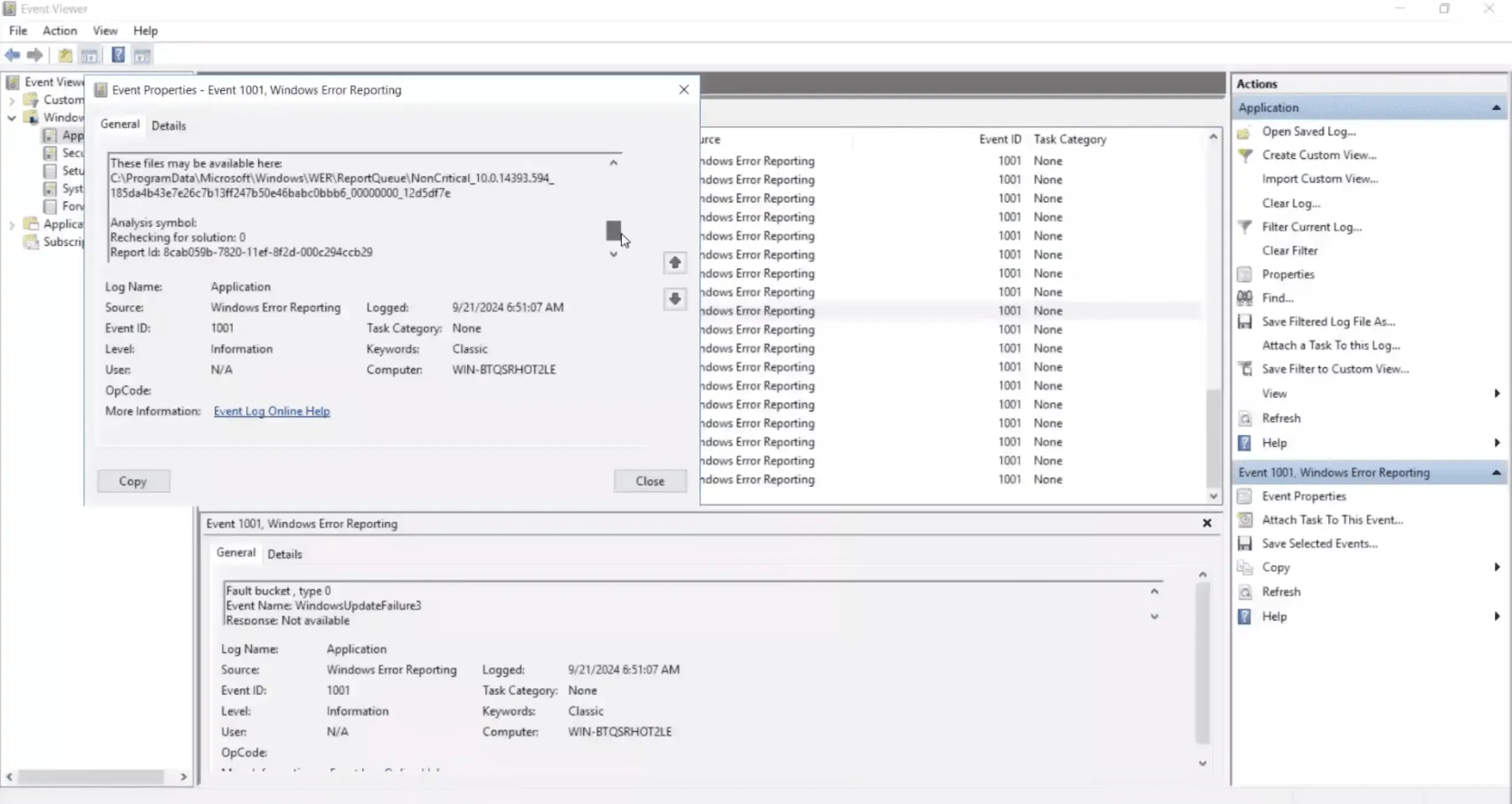The width and height of the screenshot is (1512, 804).
Task: Click Help icon under Application actions
Action: pos(1245,443)
